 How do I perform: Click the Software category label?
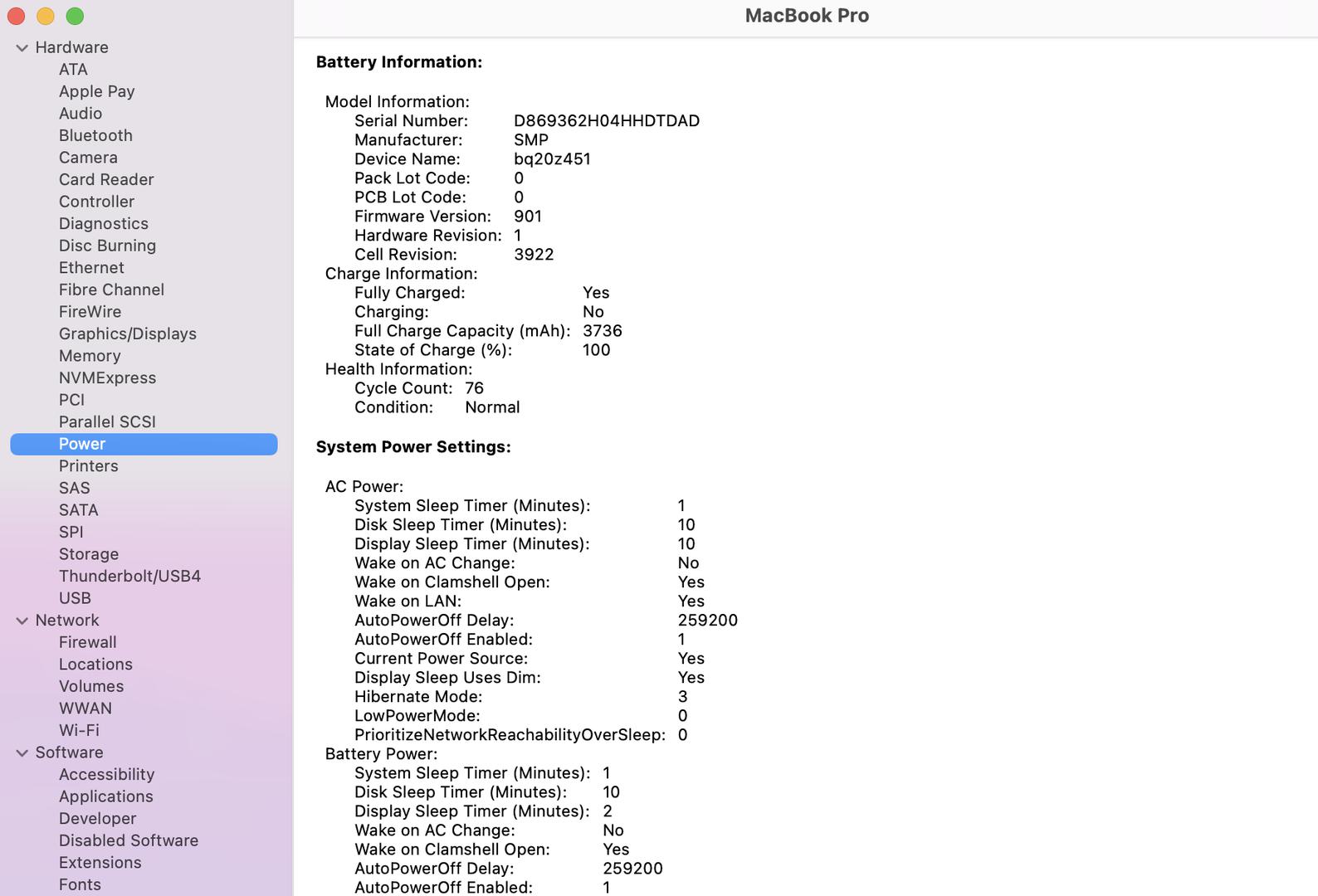69,752
